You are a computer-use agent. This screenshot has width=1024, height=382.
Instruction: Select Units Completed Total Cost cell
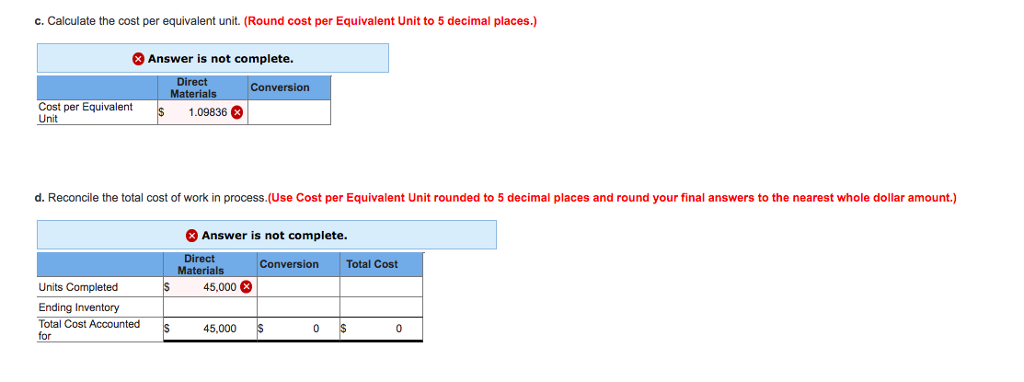pyautogui.click(x=381, y=287)
